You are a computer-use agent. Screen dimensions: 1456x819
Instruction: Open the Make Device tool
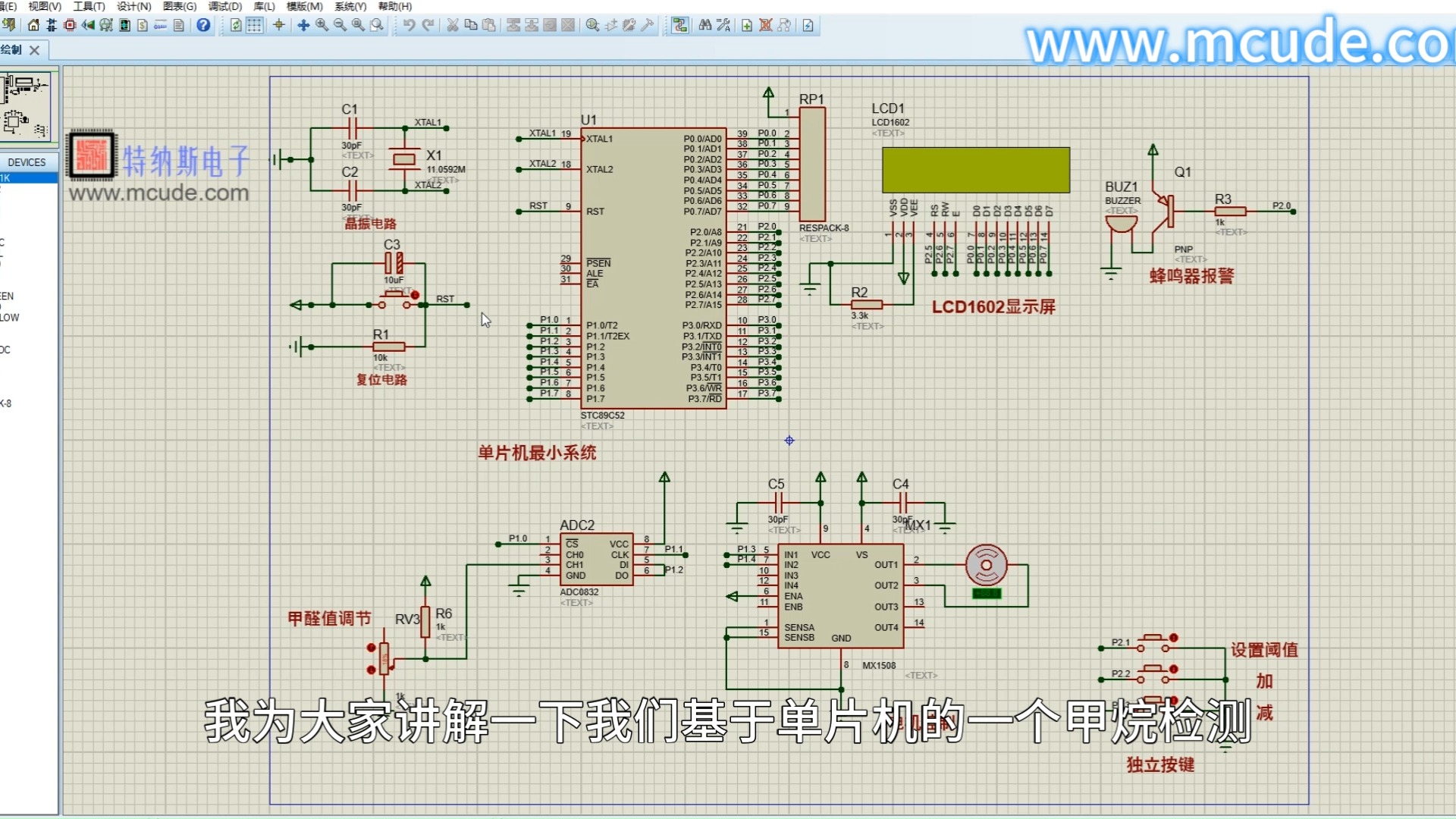coord(611,25)
